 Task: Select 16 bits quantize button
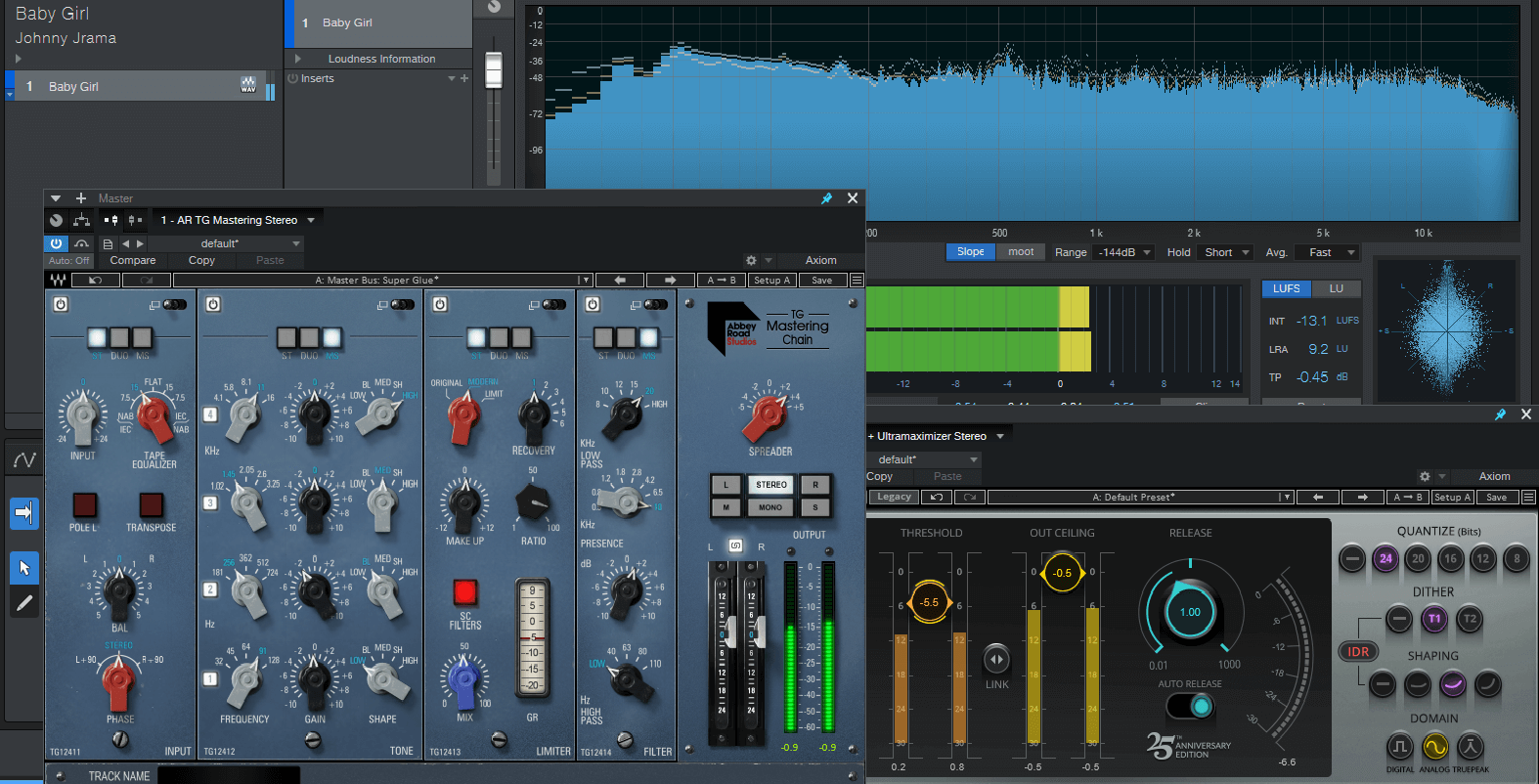(1450, 558)
